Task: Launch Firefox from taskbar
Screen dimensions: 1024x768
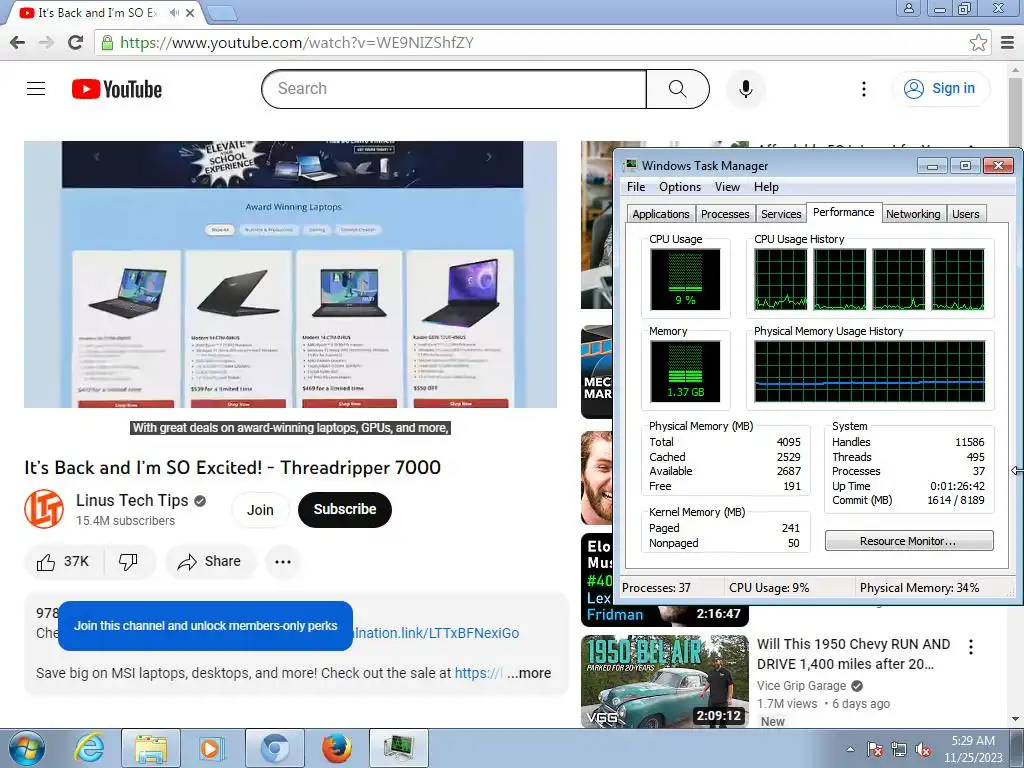Action: 337,748
